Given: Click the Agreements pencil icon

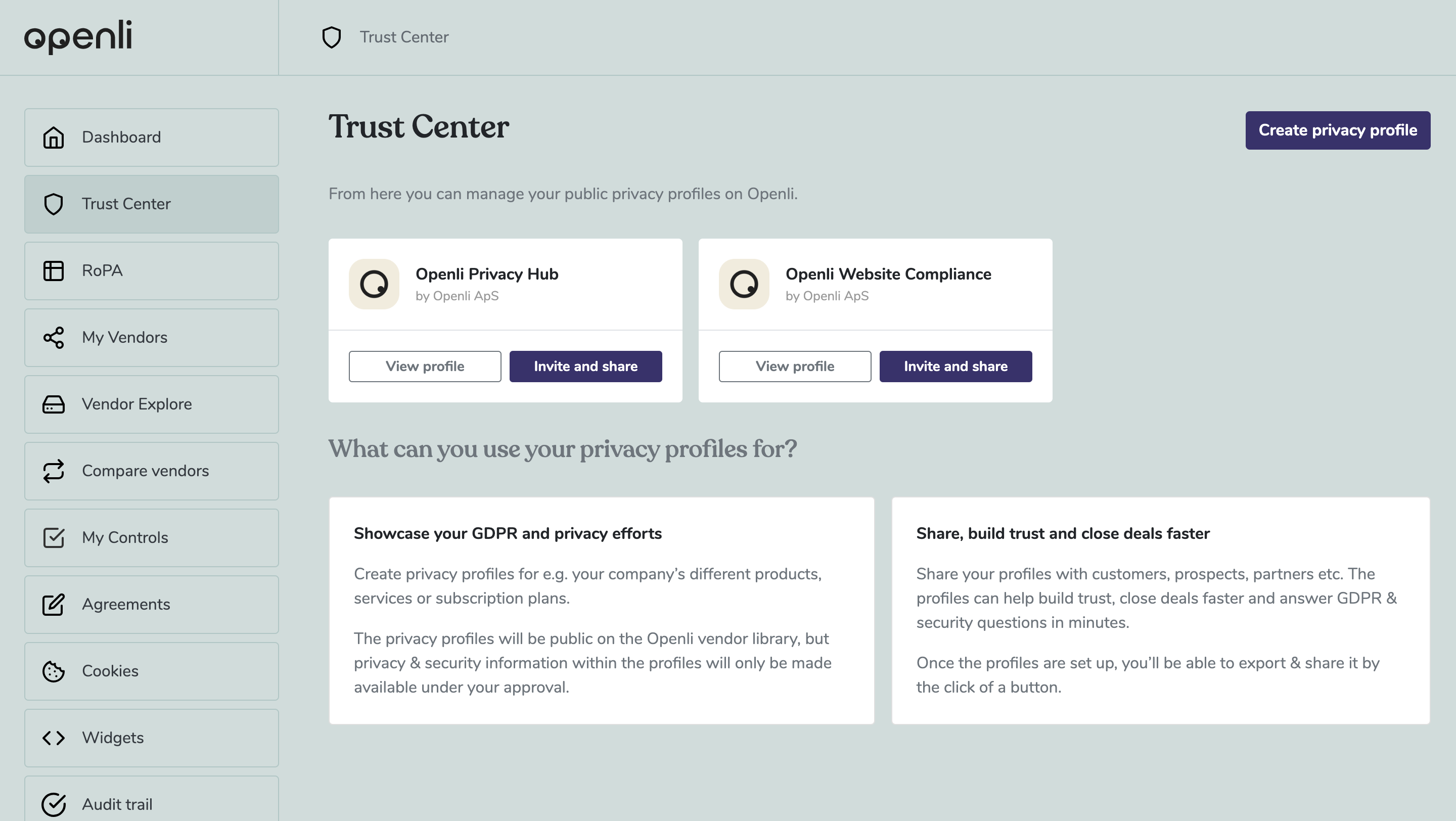Looking at the screenshot, I should pyautogui.click(x=54, y=605).
